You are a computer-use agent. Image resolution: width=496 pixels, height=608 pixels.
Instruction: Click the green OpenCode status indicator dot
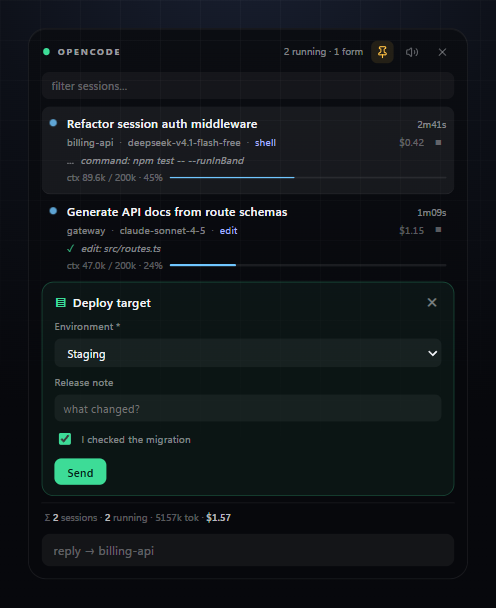[47, 52]
